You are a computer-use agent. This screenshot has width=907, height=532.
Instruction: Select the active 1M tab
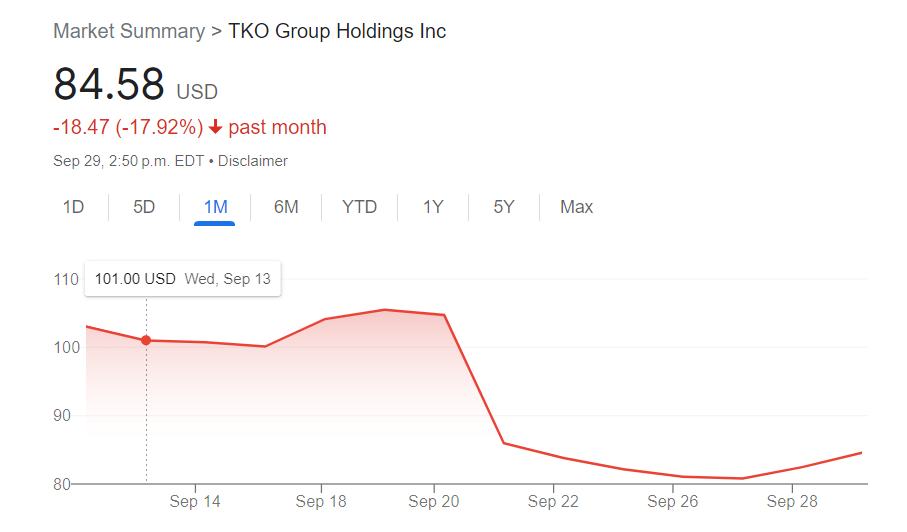point(215,207)
